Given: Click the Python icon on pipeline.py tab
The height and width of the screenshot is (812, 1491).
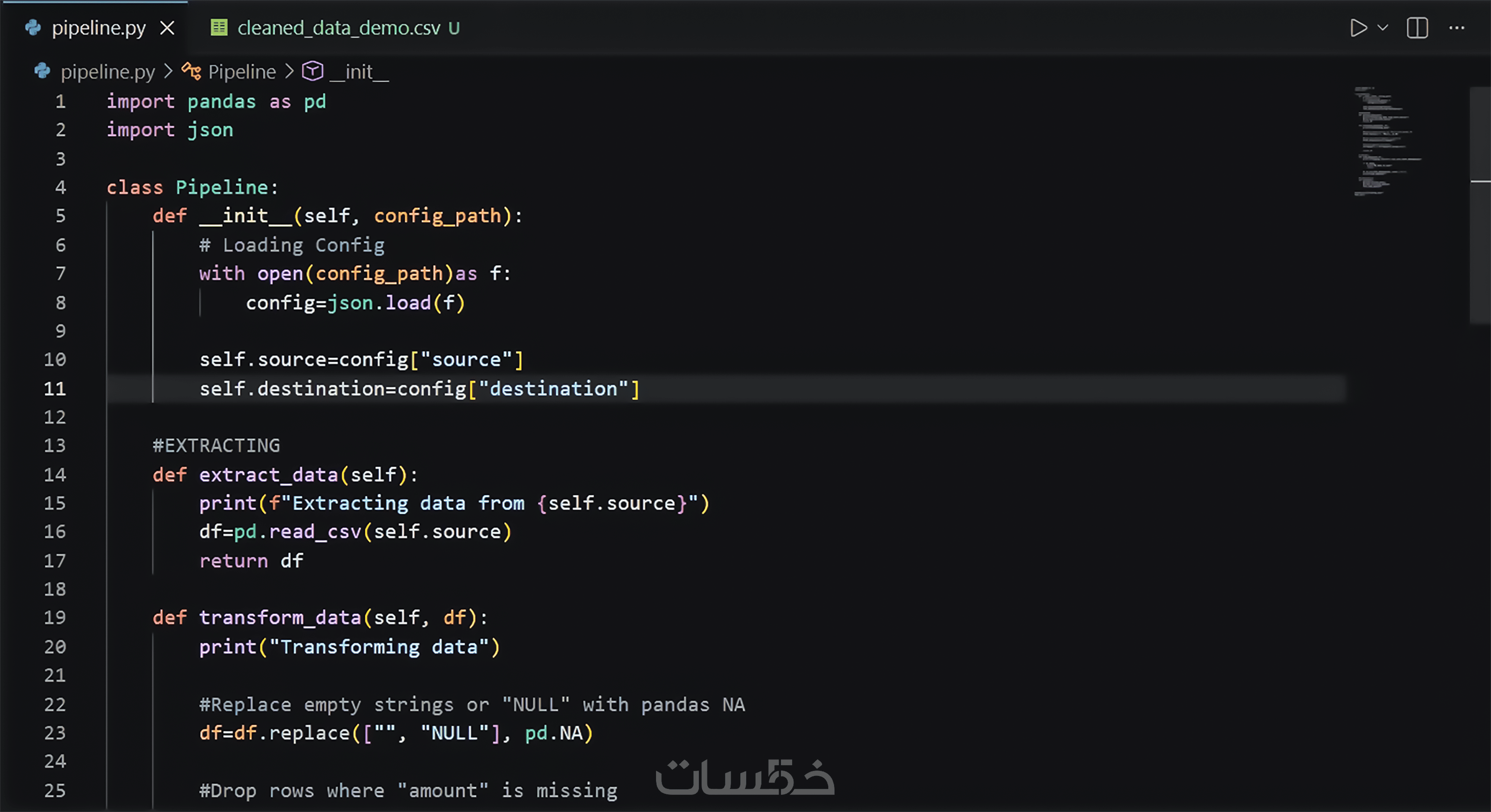Looking at the screenshot, I should (x=33, y=28).
